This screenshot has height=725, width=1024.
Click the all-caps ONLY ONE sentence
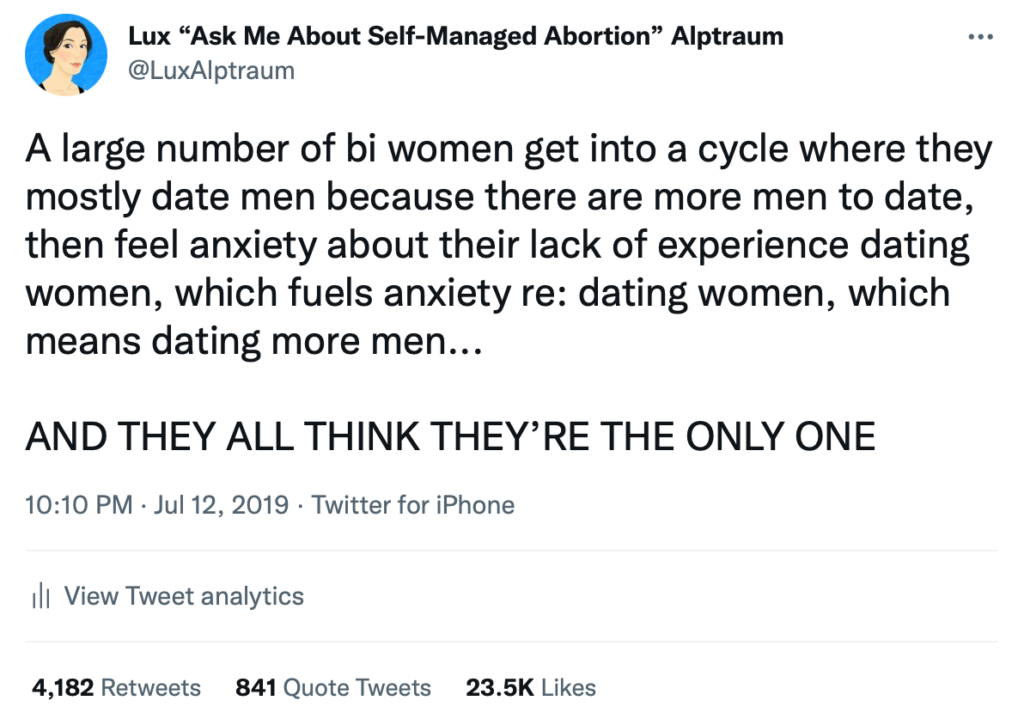click(450, 436)
